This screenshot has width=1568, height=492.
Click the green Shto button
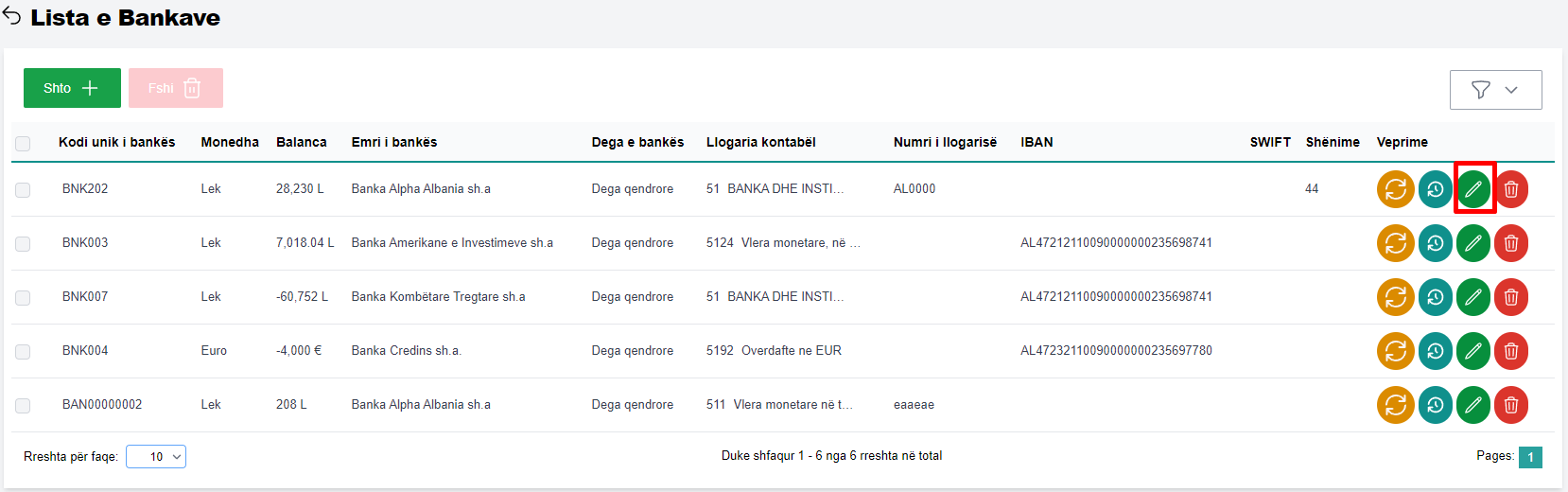pyautogui.click(x=72, y=88)
